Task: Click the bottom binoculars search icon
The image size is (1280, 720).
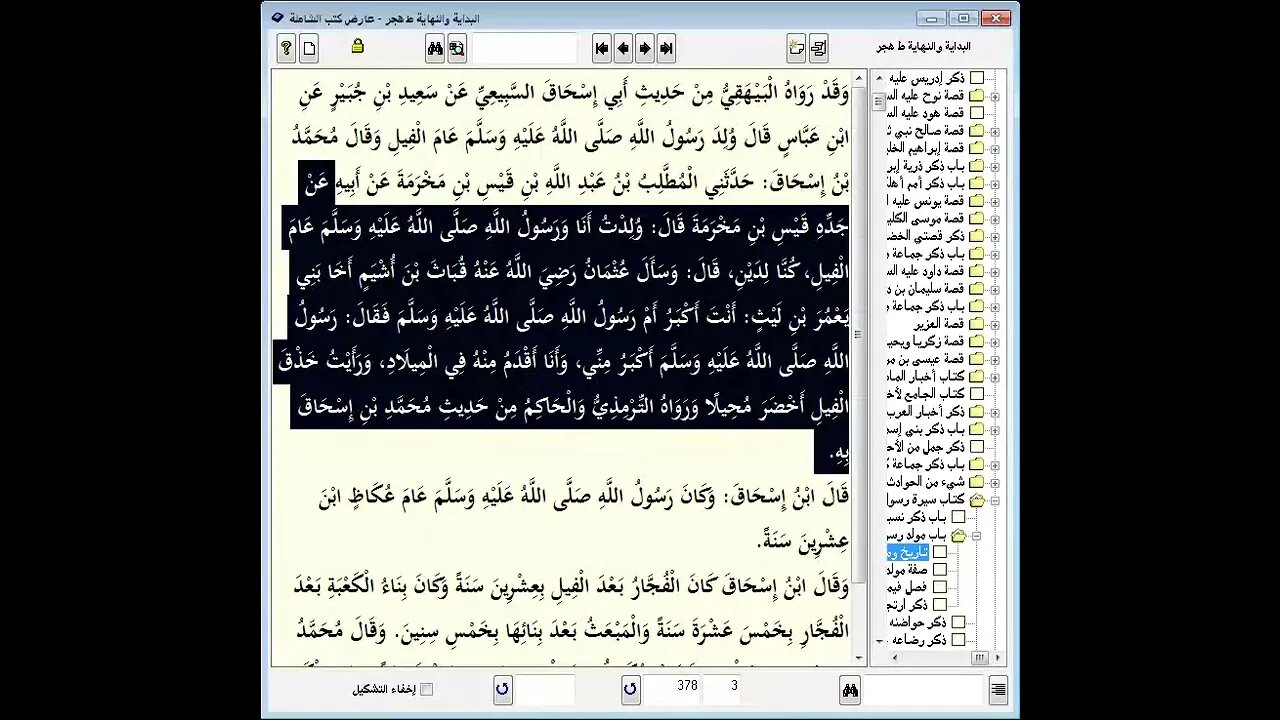Action: 850,689
